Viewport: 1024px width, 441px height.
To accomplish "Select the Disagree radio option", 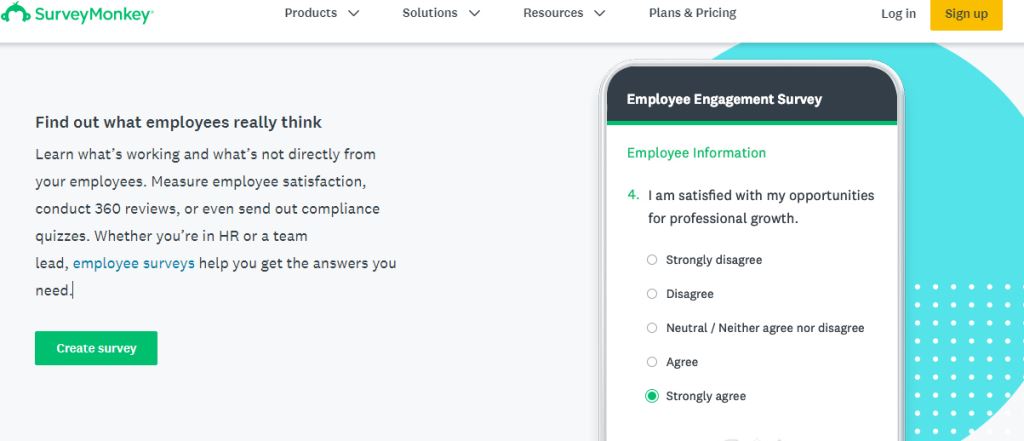I will pyautogui.click(x=652, y=294).
